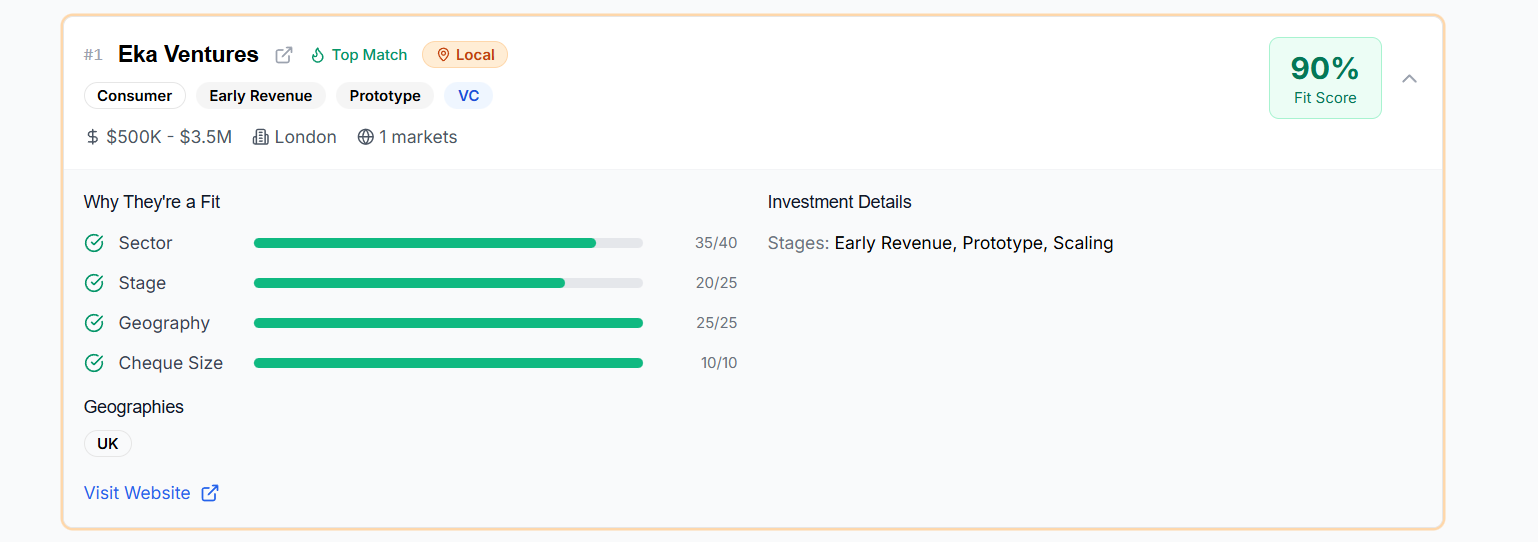
Task: Click the external icon beside Visit Website
Action: [210, 493]
